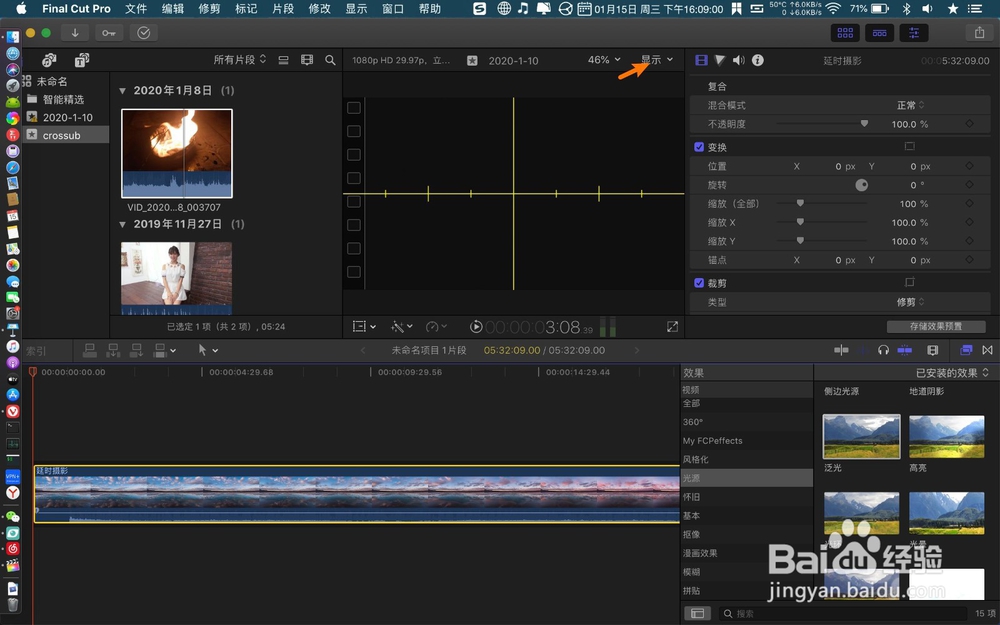Open the 显示 dropdown in the viewer

[650, 59]
